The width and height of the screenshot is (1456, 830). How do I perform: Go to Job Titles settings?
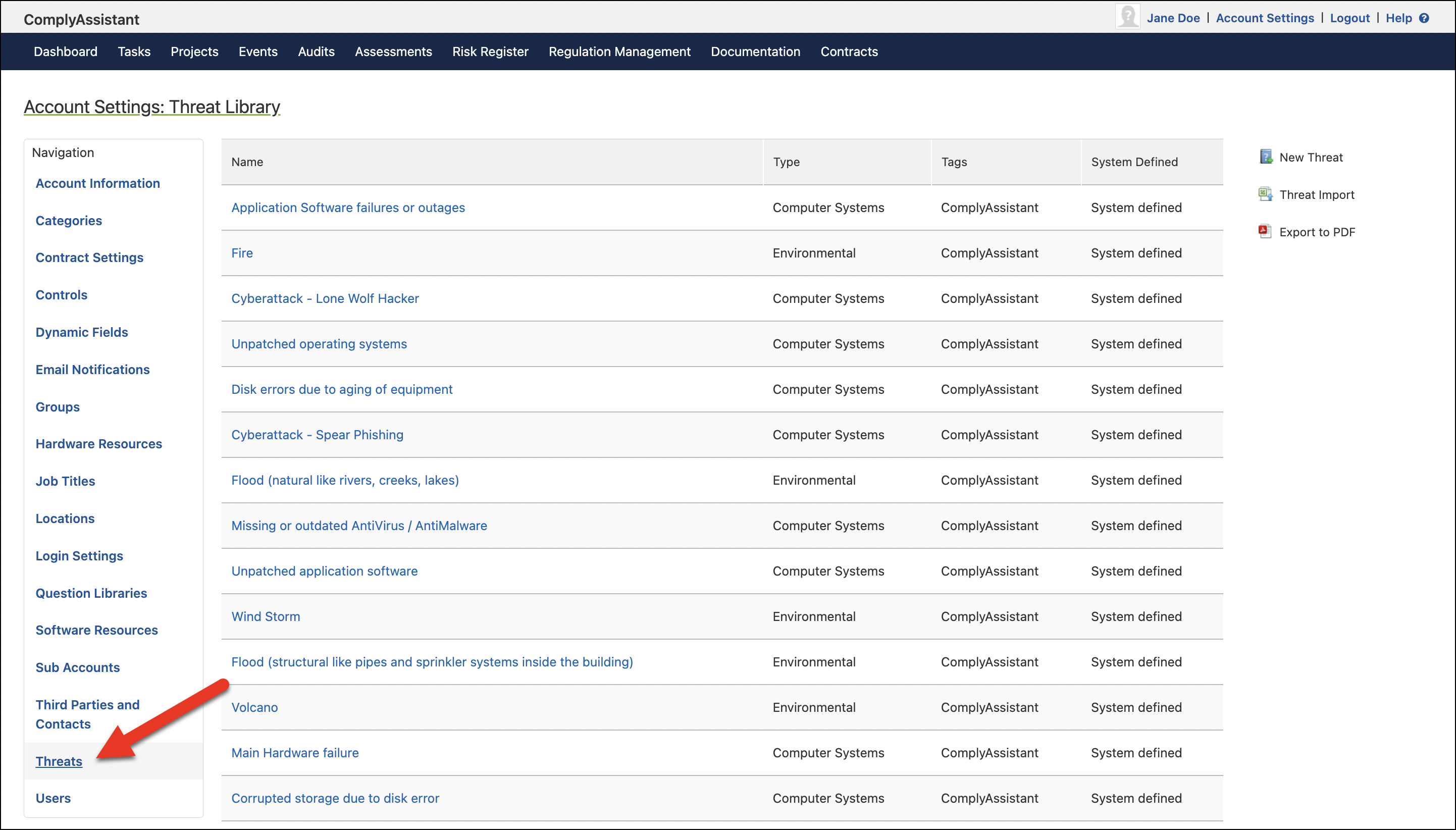pos(65,481)
